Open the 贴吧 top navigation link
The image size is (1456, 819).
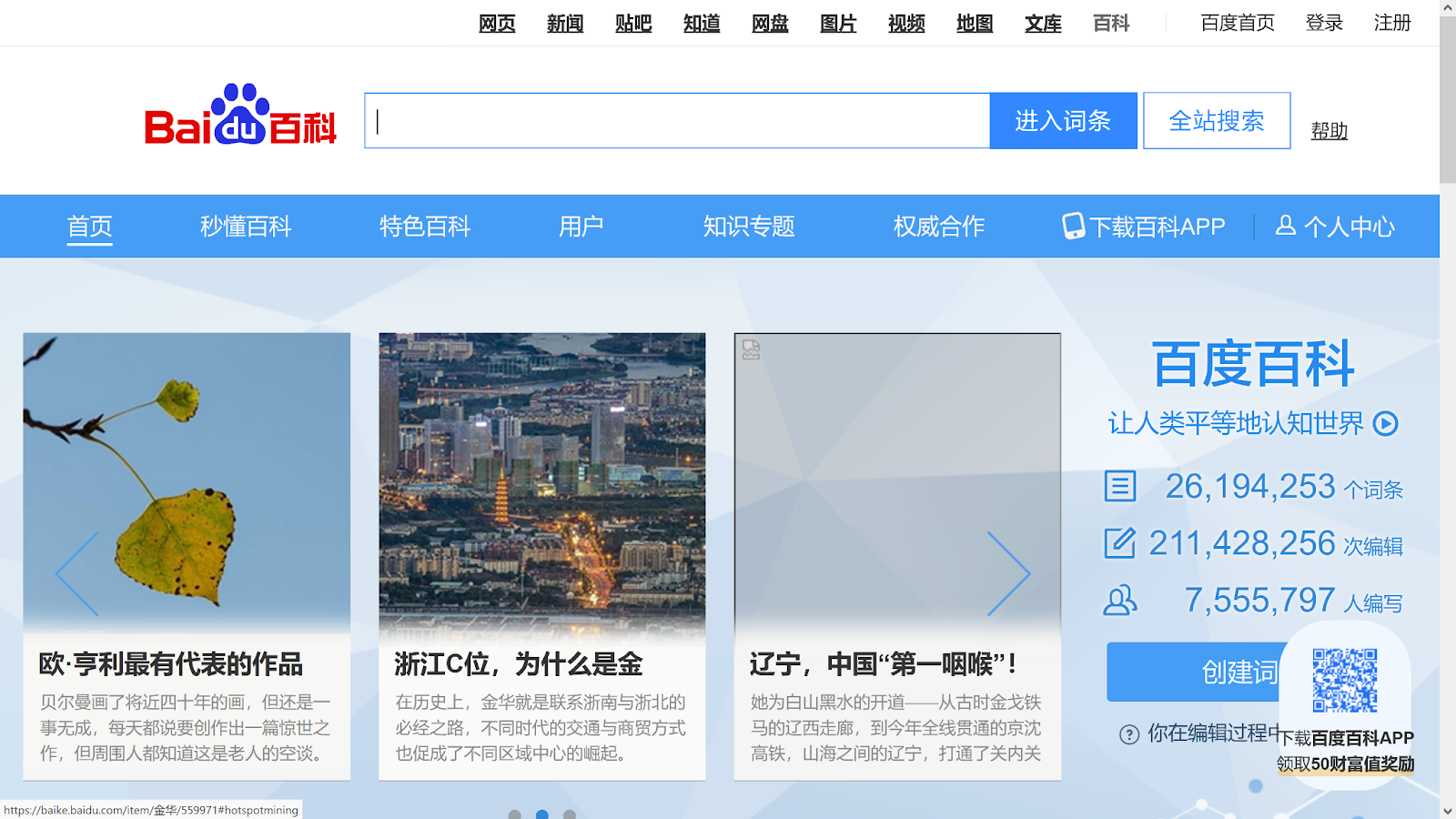[x=633, y=24]
